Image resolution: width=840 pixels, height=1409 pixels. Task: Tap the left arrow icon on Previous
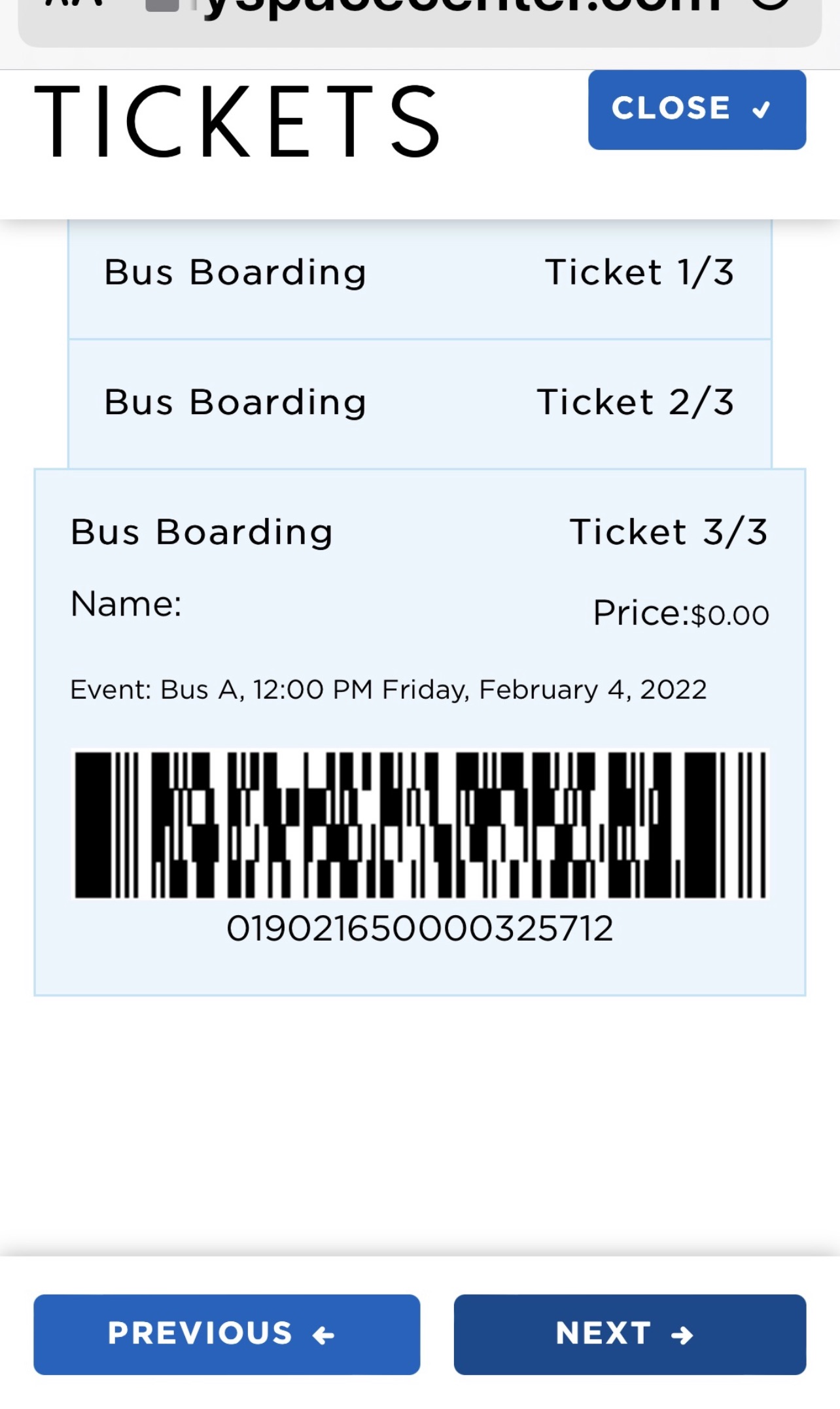tap(323, 1335)
